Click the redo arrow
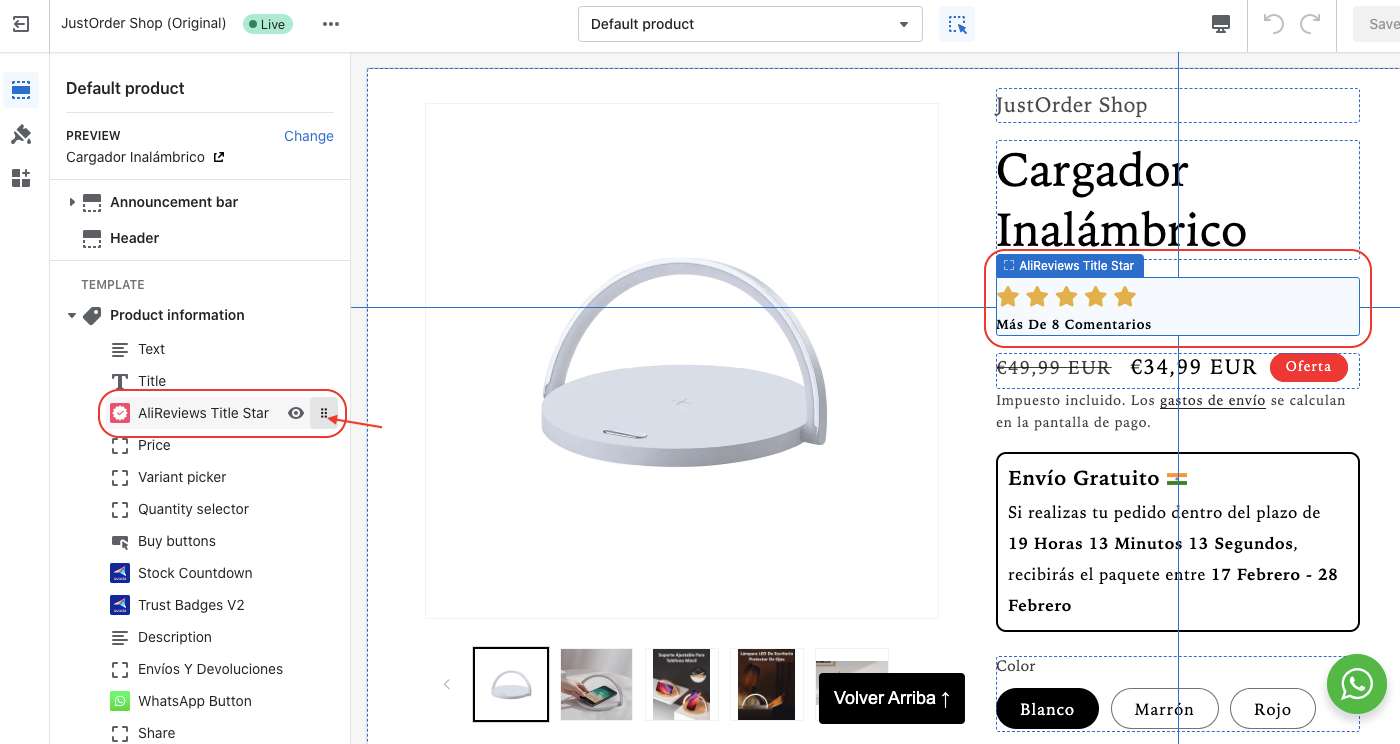 [1310, 24]
